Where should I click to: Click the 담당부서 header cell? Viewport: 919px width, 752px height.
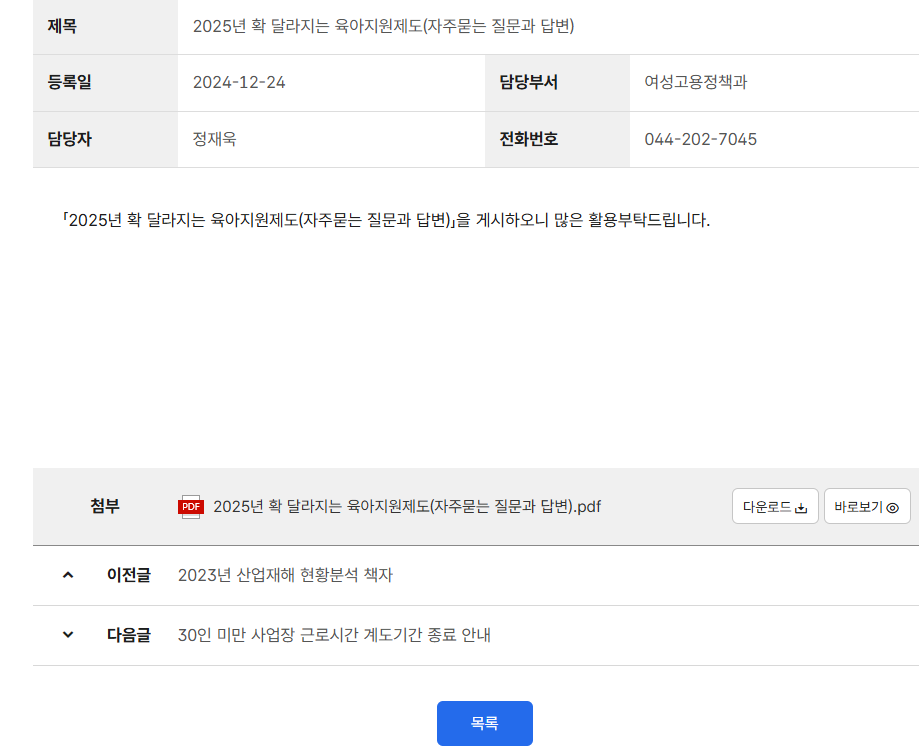557,83
